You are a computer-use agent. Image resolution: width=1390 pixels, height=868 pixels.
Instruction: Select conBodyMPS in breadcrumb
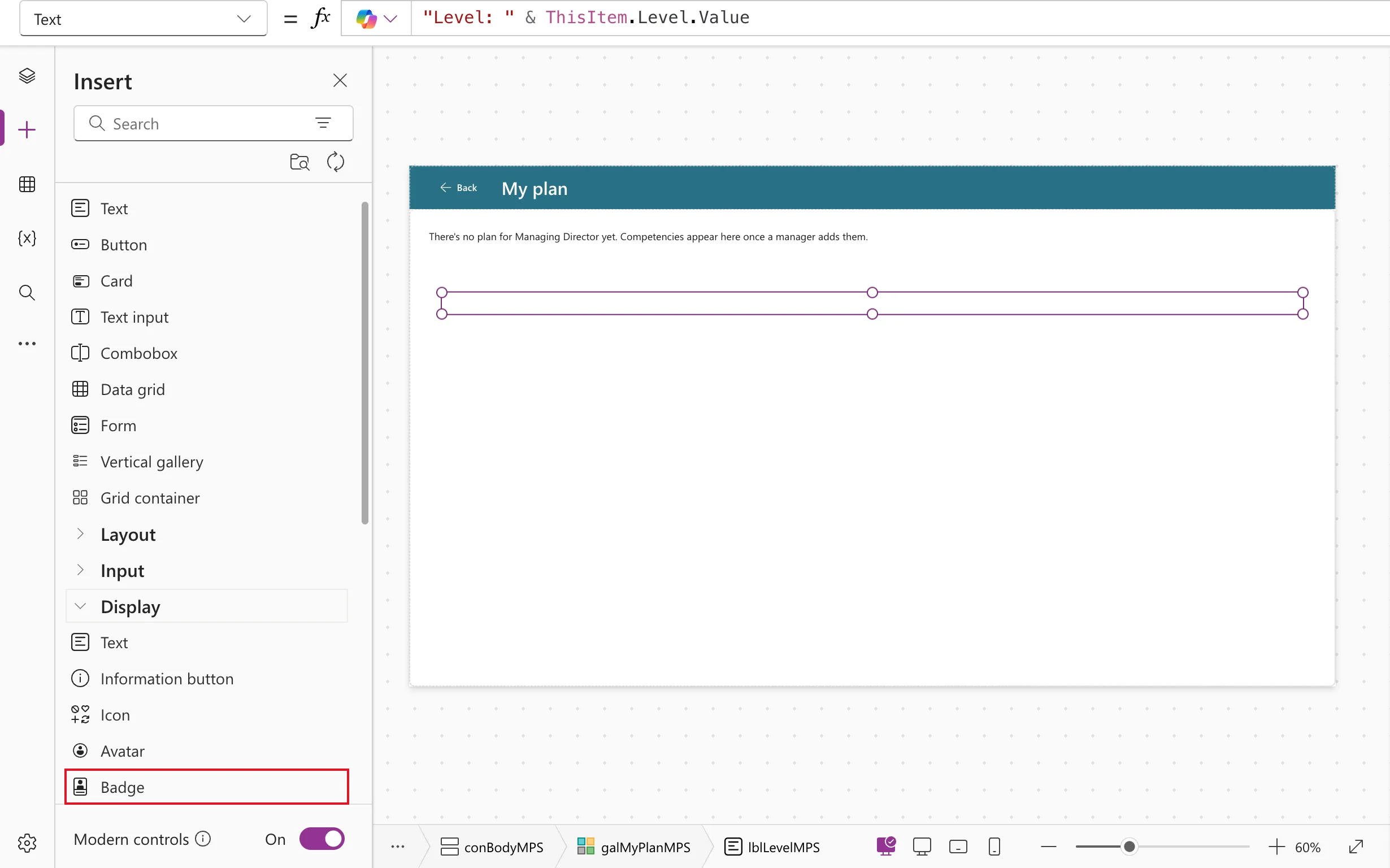(x=492, y=847)
